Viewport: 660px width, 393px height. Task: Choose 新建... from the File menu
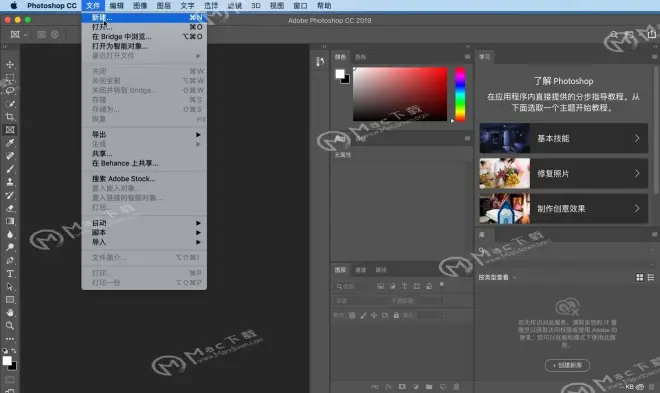coord(144,18)
